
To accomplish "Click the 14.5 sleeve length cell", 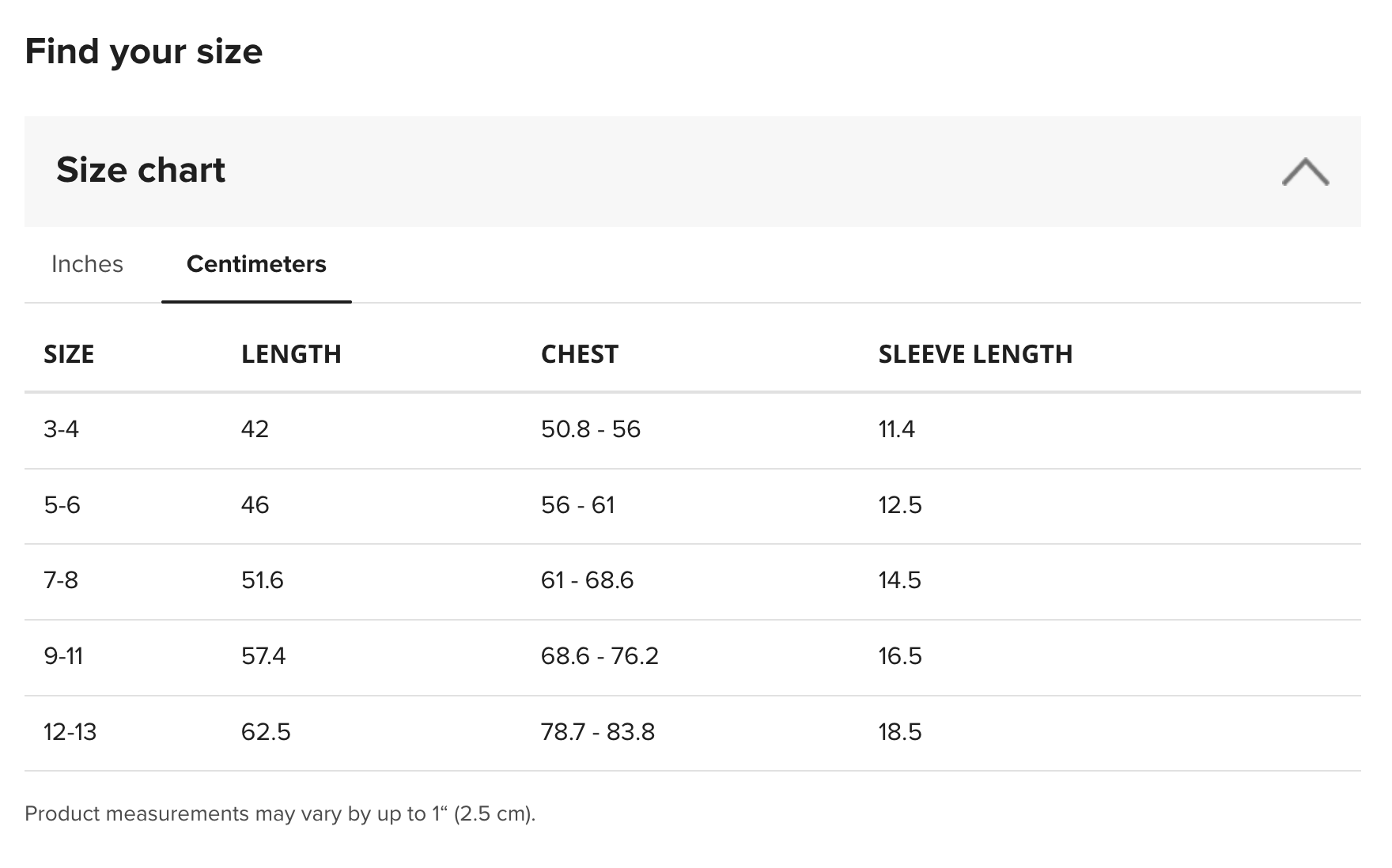I will click(x=900, y=580).
